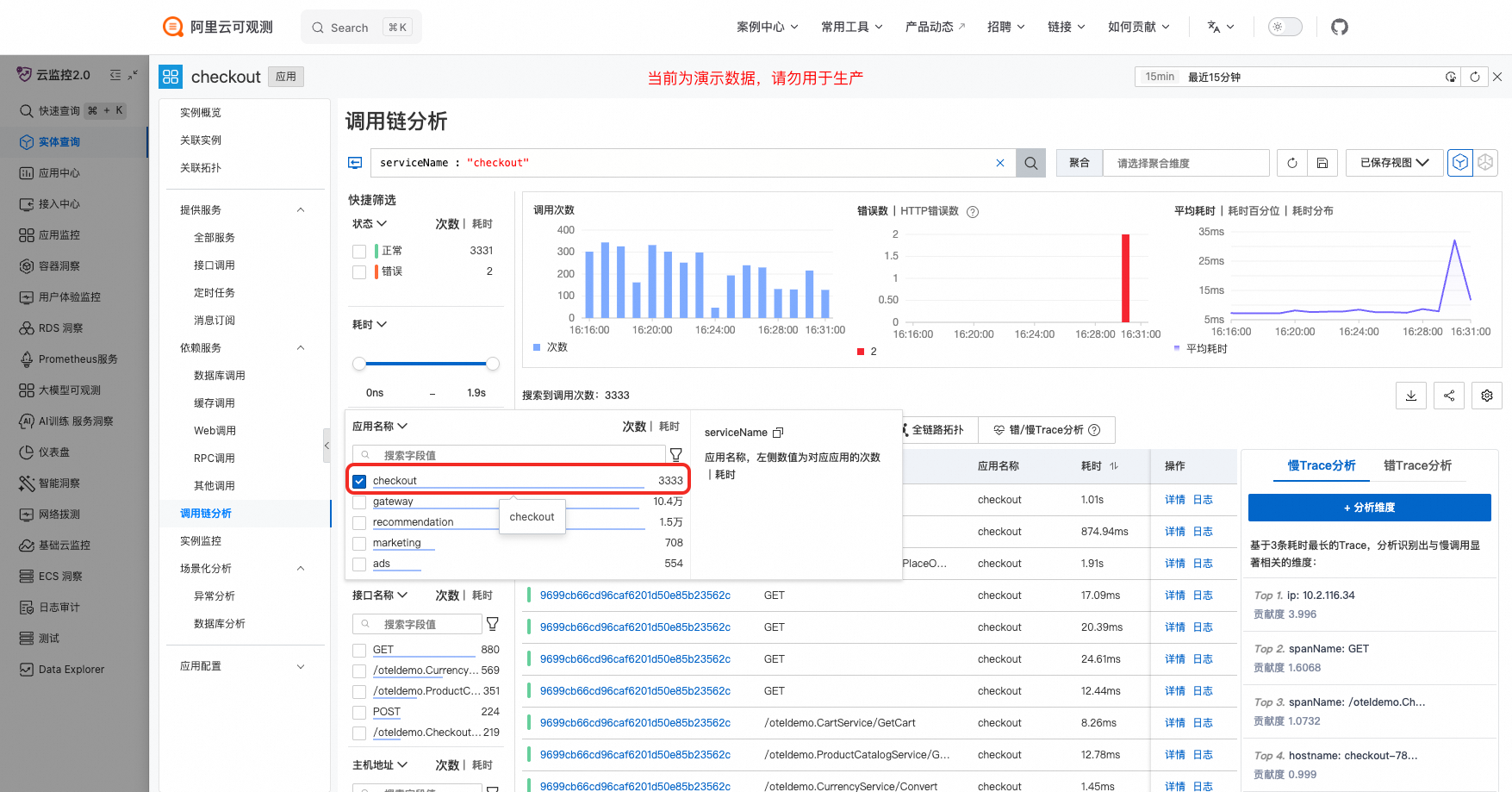Switch to the 慢Trace分析 tab
The width and height of the screenshot is (1512, 792).
pyautogui.click(x=1322, y=465)
